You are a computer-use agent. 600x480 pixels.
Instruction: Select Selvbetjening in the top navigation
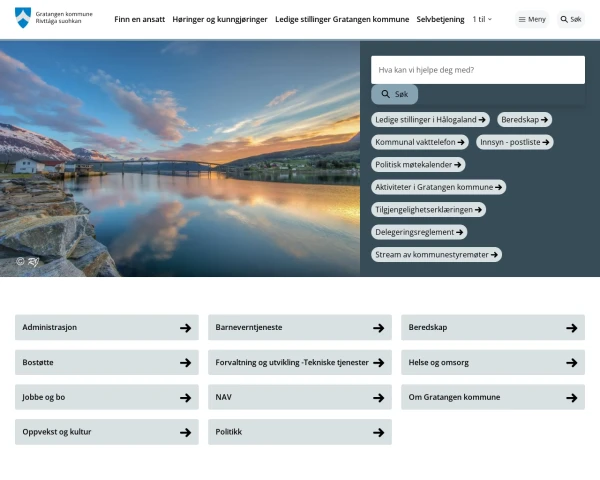[x=440, y=19]
